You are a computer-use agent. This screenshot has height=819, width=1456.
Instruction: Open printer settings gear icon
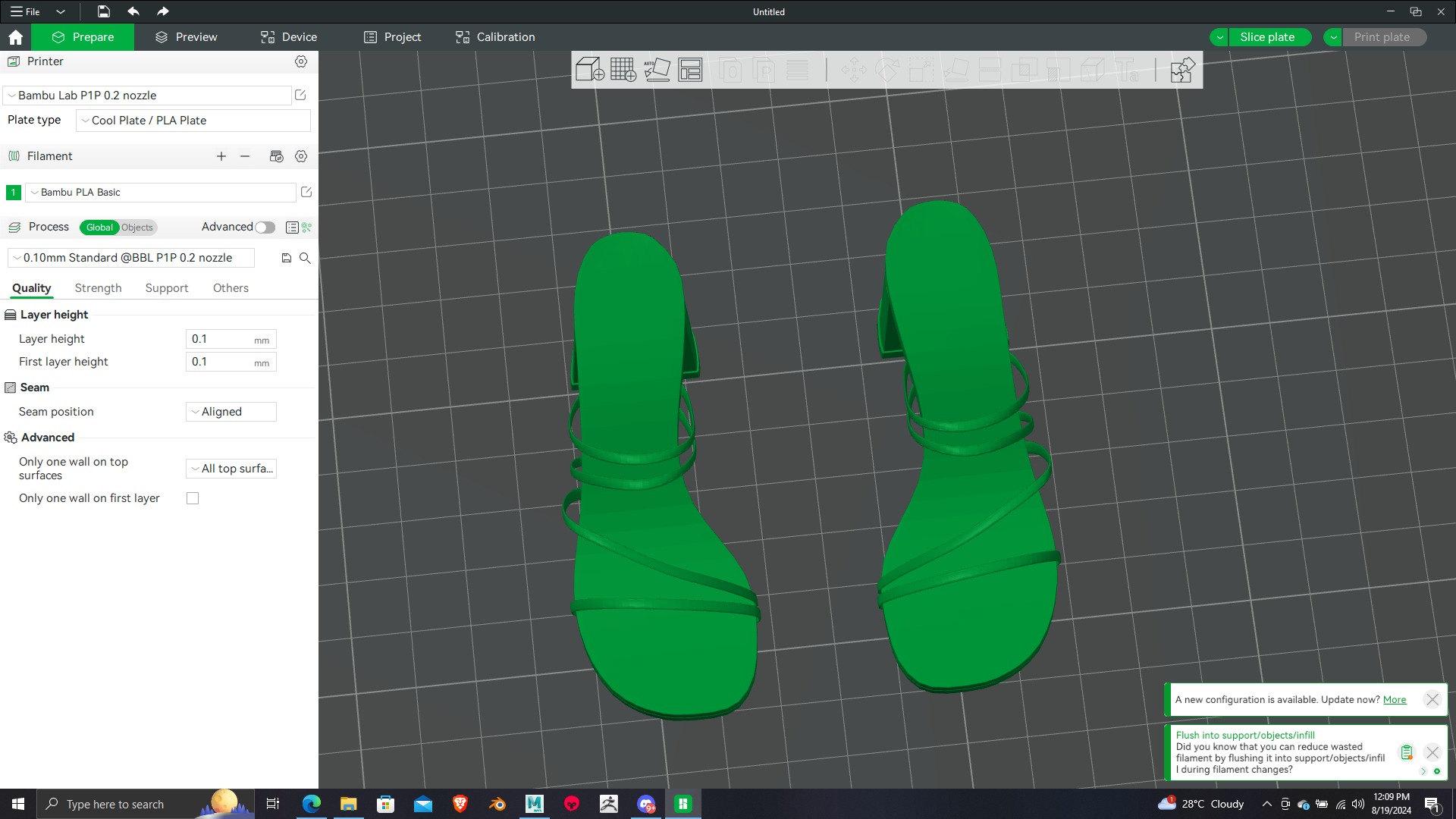click(301, 61)
